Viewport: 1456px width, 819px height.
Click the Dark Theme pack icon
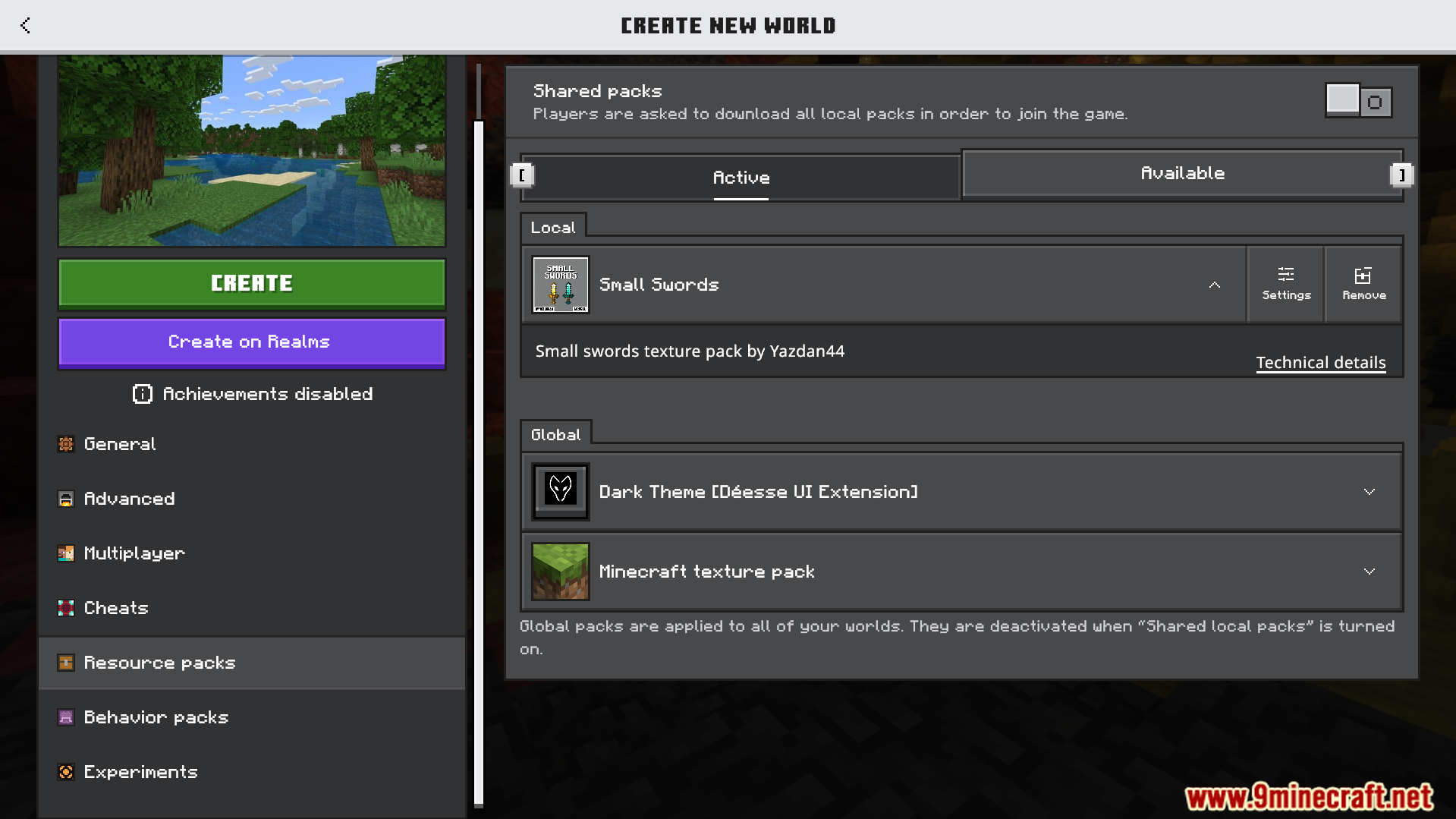click(x=561, y=492)
